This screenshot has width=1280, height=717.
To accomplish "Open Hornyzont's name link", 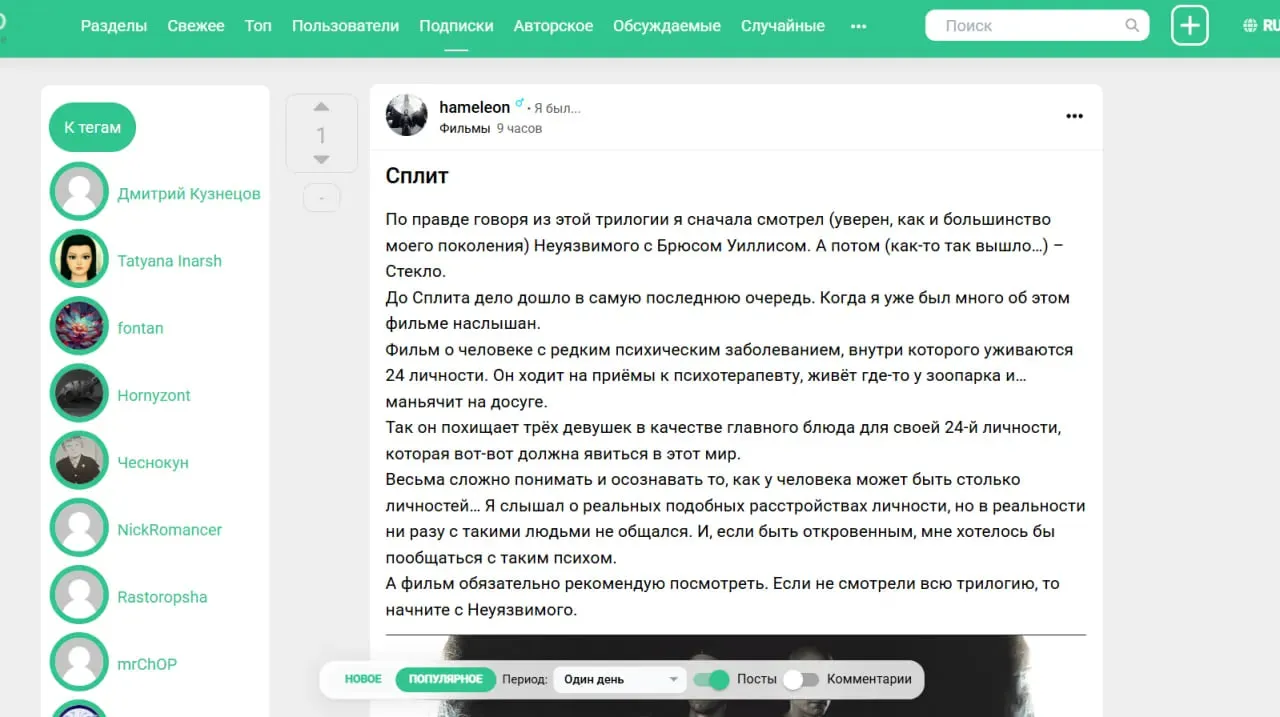I will 154,395.
